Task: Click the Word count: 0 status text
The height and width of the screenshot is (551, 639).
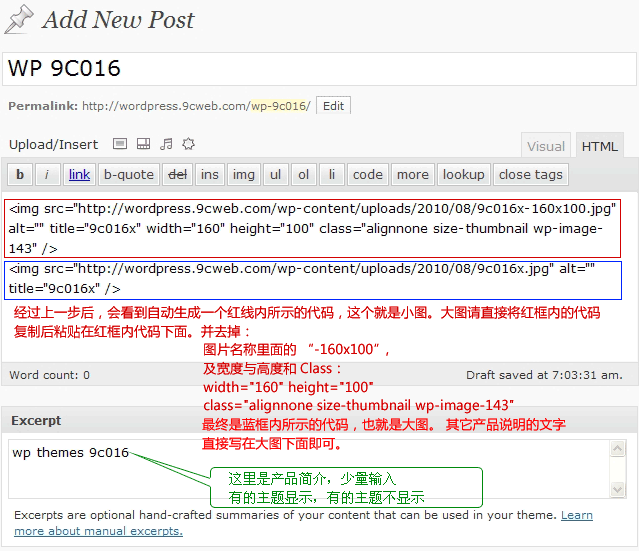Action: (50, 375)
